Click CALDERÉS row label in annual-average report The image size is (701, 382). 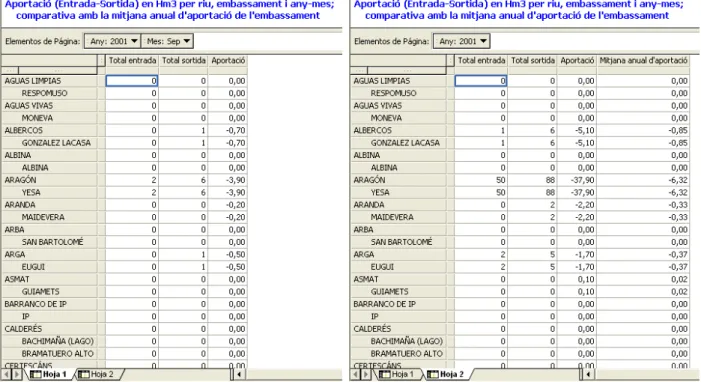(x=398, y=329)
